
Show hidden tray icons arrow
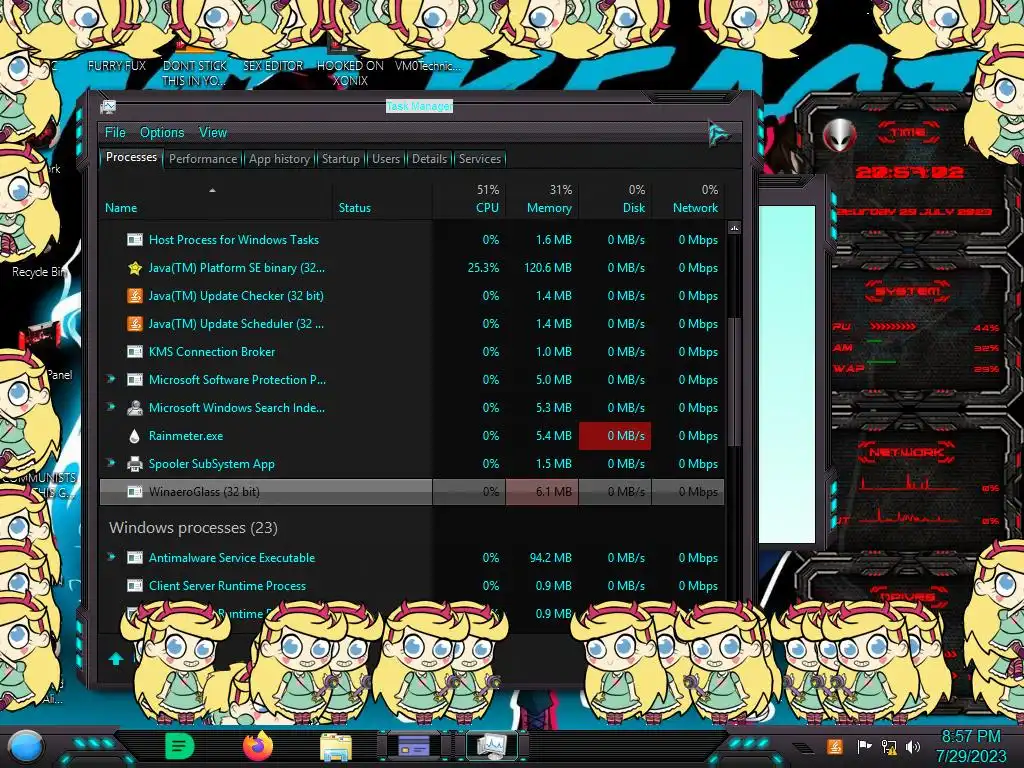point(803,748)
